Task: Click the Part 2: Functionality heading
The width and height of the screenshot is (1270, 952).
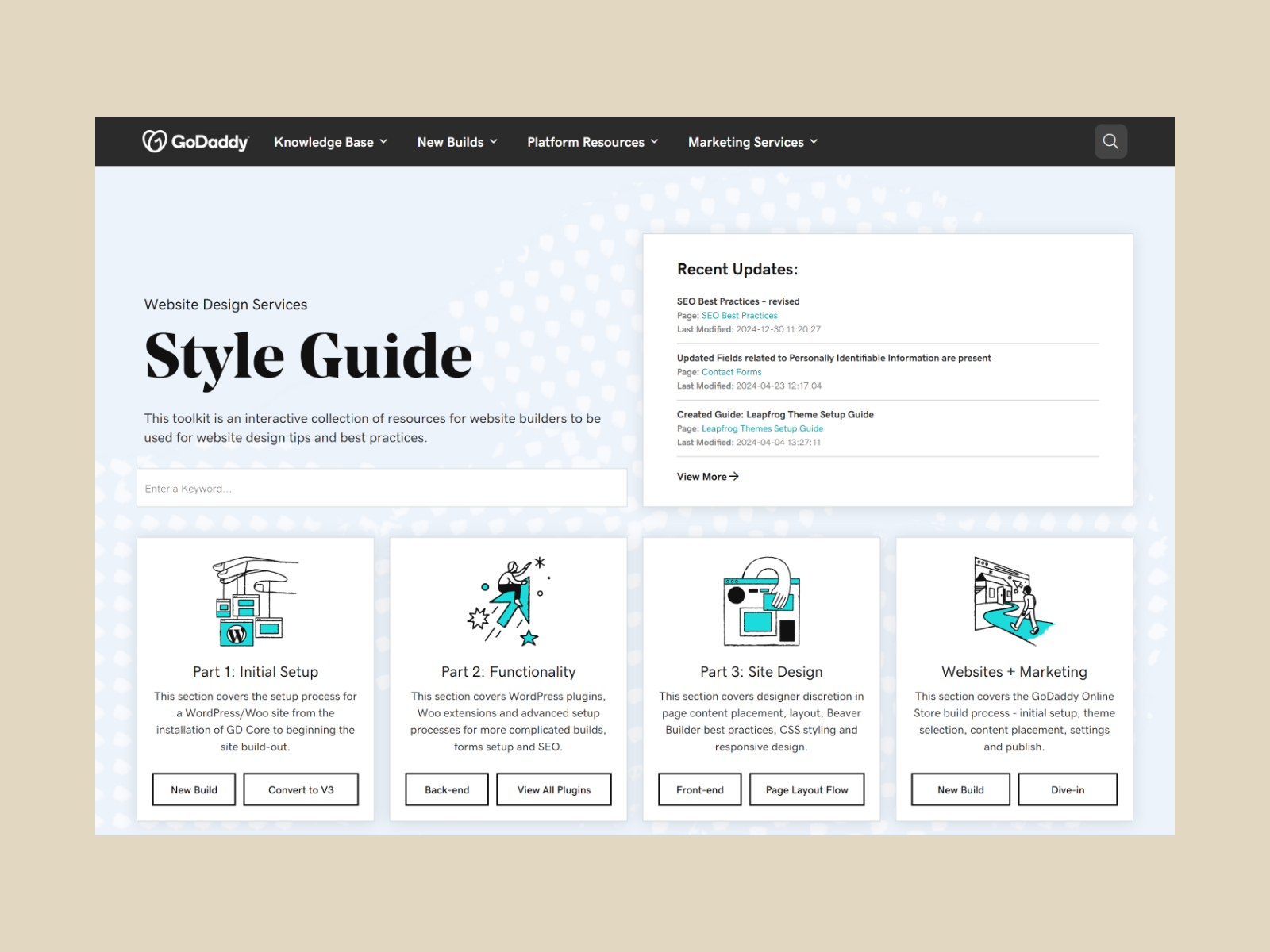Action: [508, 672]
